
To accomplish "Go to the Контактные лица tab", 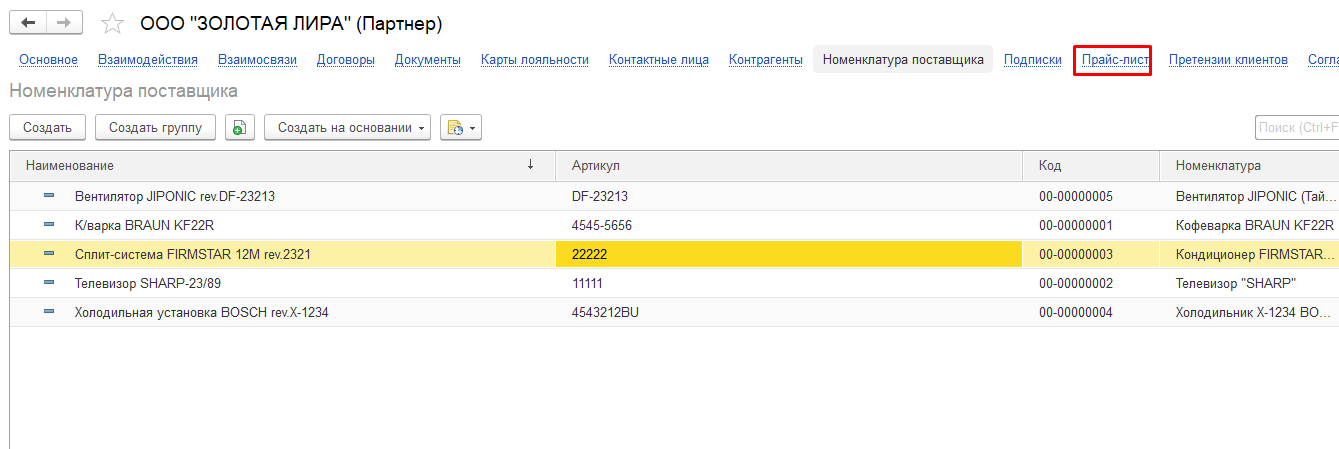I will tap(658, 60).
